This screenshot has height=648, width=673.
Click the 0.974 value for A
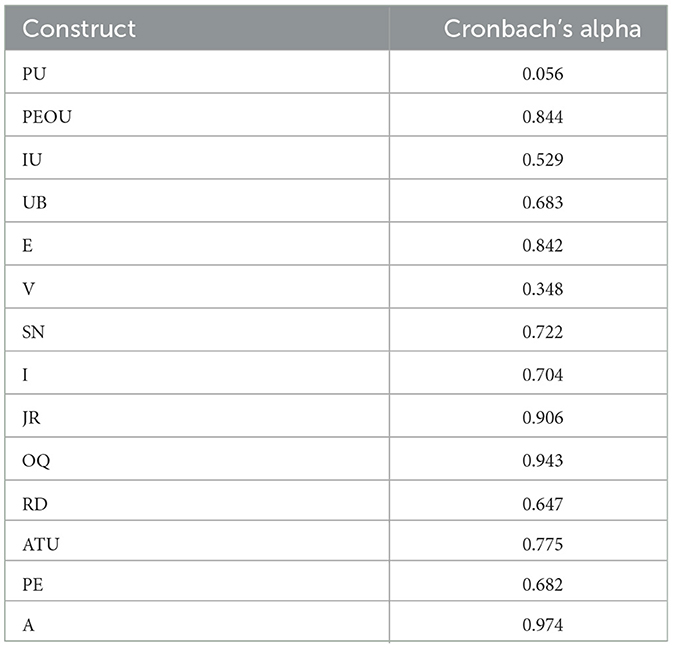point(543,625)
